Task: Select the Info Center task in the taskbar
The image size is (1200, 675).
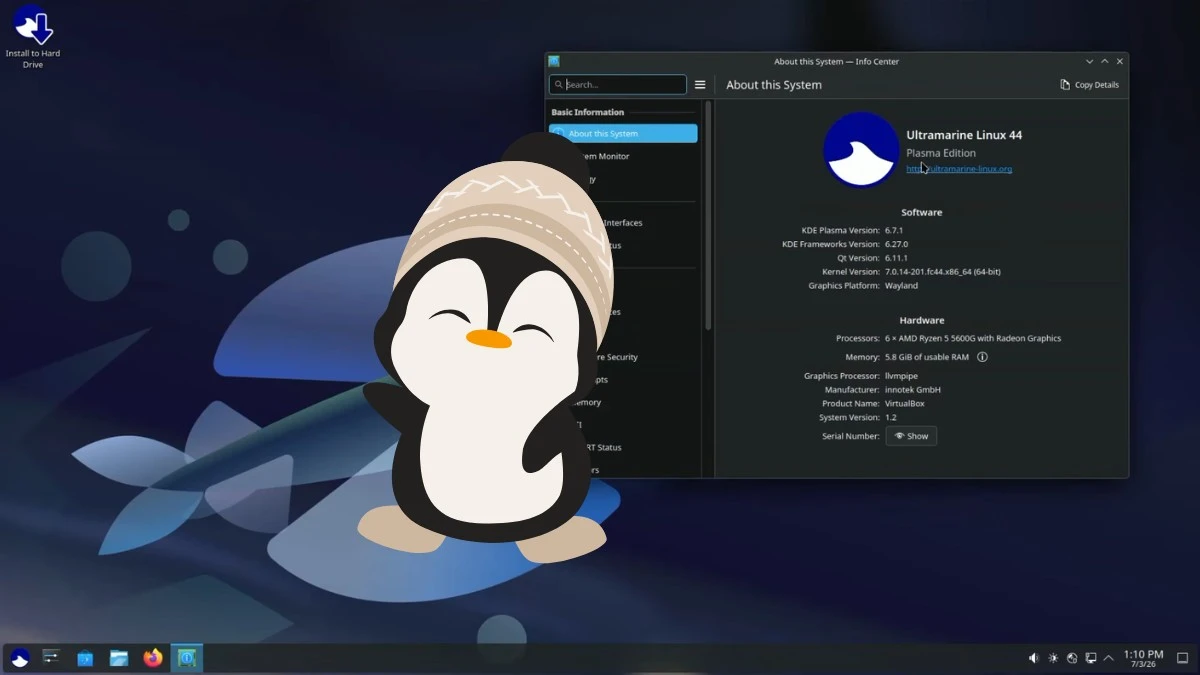Action: [x=187, y=658]
